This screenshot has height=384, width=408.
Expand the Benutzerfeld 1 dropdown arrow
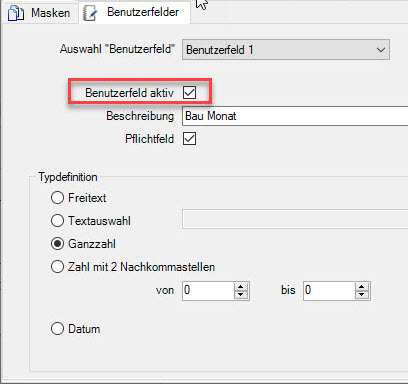click(x=381, y=50)
